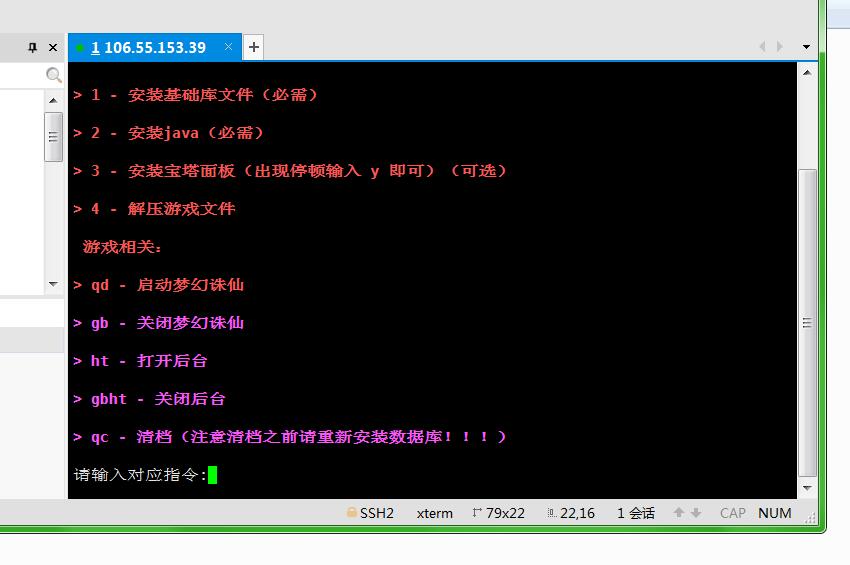
Task: Close the 106.55.153.39 tab
Action: (x=229, y=47)
